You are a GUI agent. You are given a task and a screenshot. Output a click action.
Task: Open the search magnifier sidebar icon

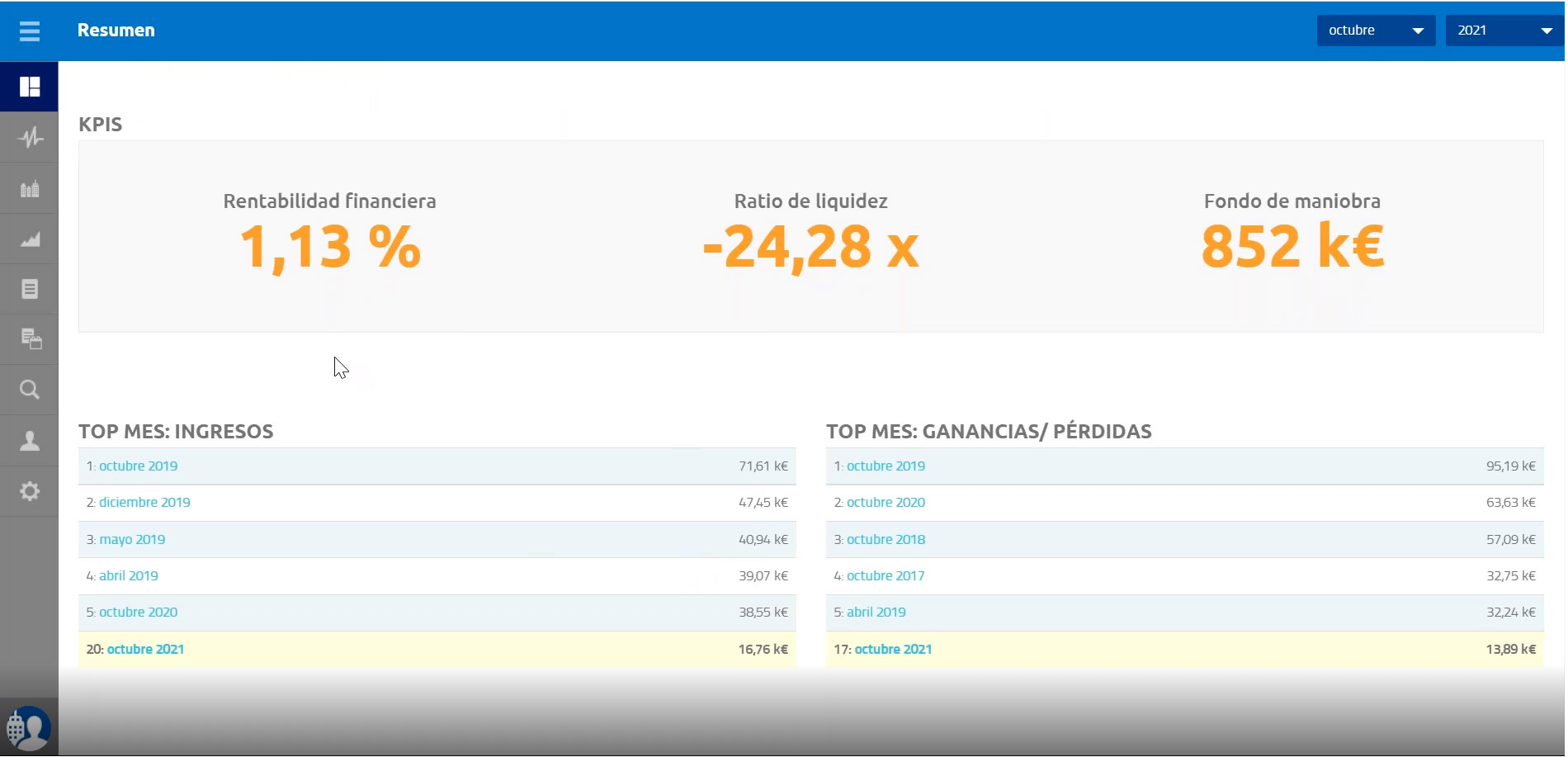[x=30, y=390]
